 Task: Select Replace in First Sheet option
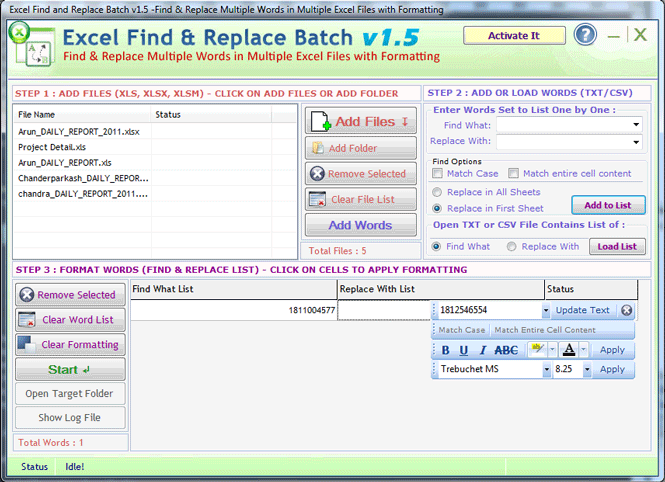(437, 209)
